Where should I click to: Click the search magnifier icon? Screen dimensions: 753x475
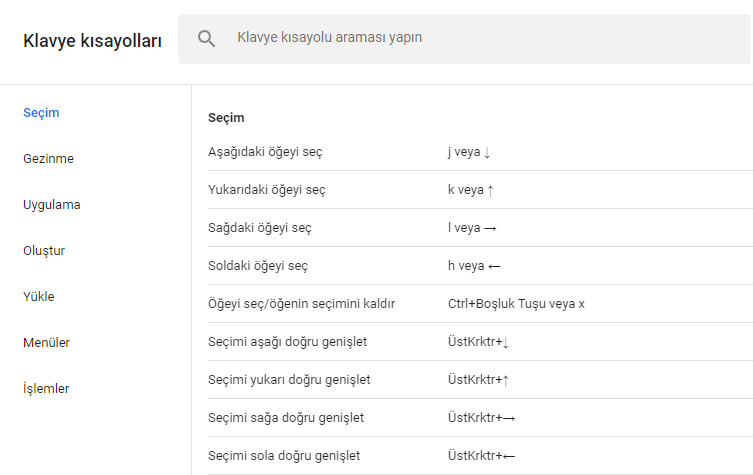(x=207, y=39)
